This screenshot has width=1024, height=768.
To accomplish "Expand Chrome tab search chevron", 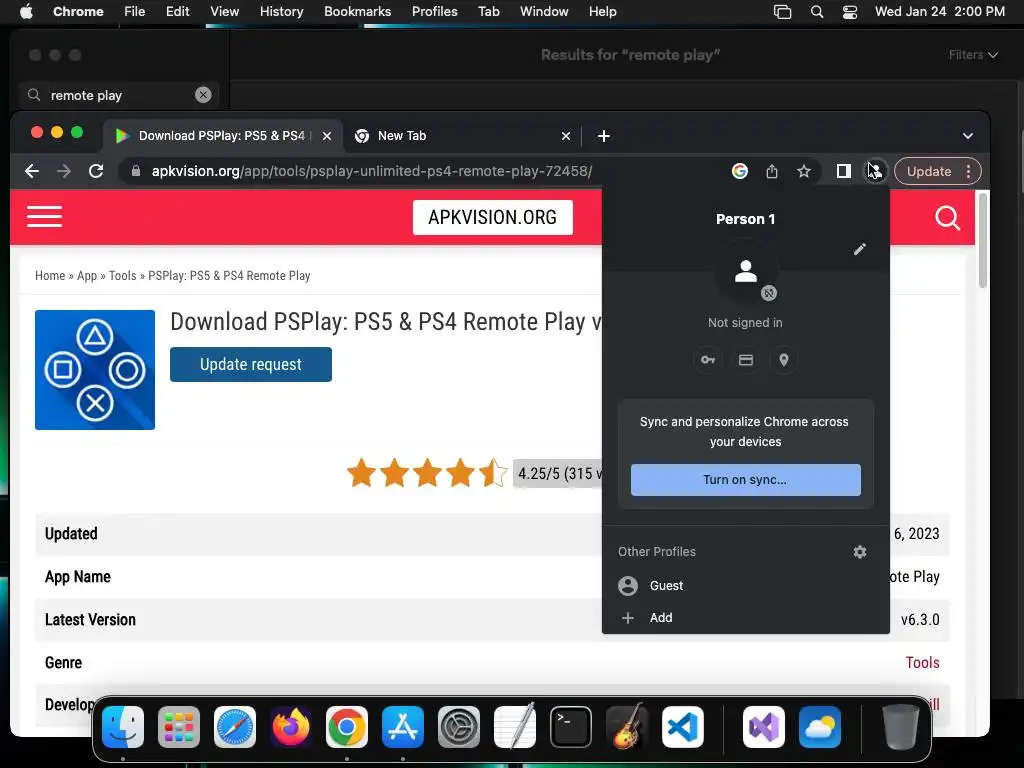I will (968, 136).
